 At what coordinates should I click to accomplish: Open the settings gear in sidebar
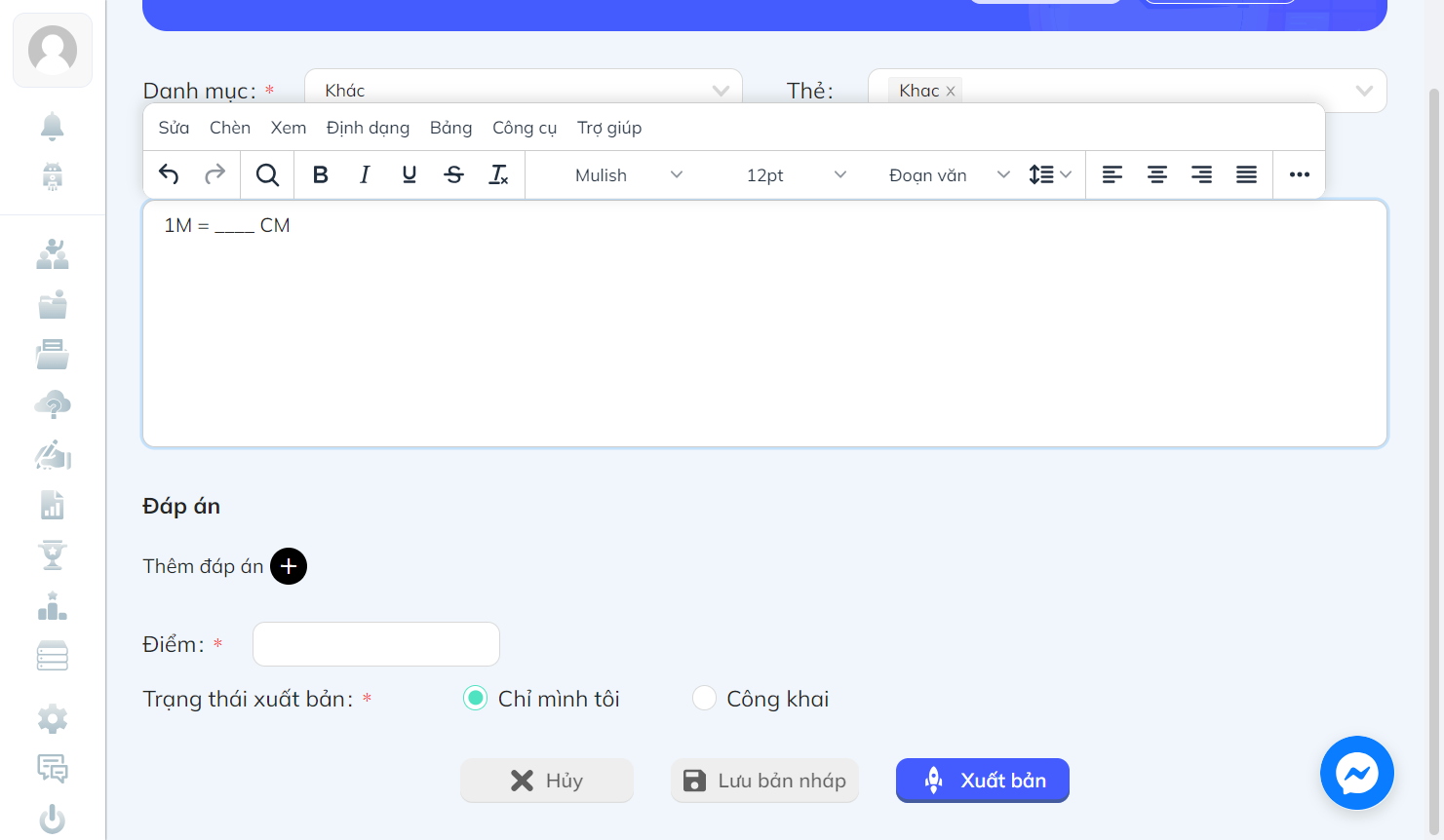click(53, 719)
